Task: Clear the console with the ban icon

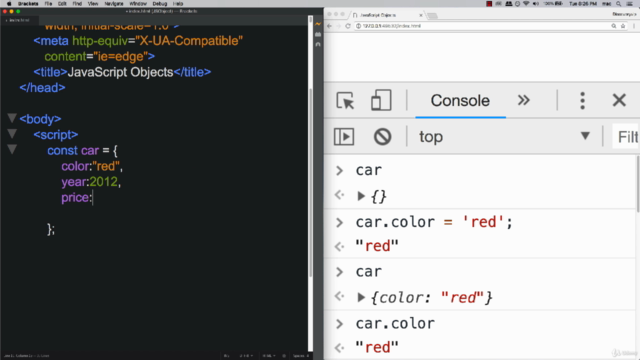Action: [x=382, y=137]
